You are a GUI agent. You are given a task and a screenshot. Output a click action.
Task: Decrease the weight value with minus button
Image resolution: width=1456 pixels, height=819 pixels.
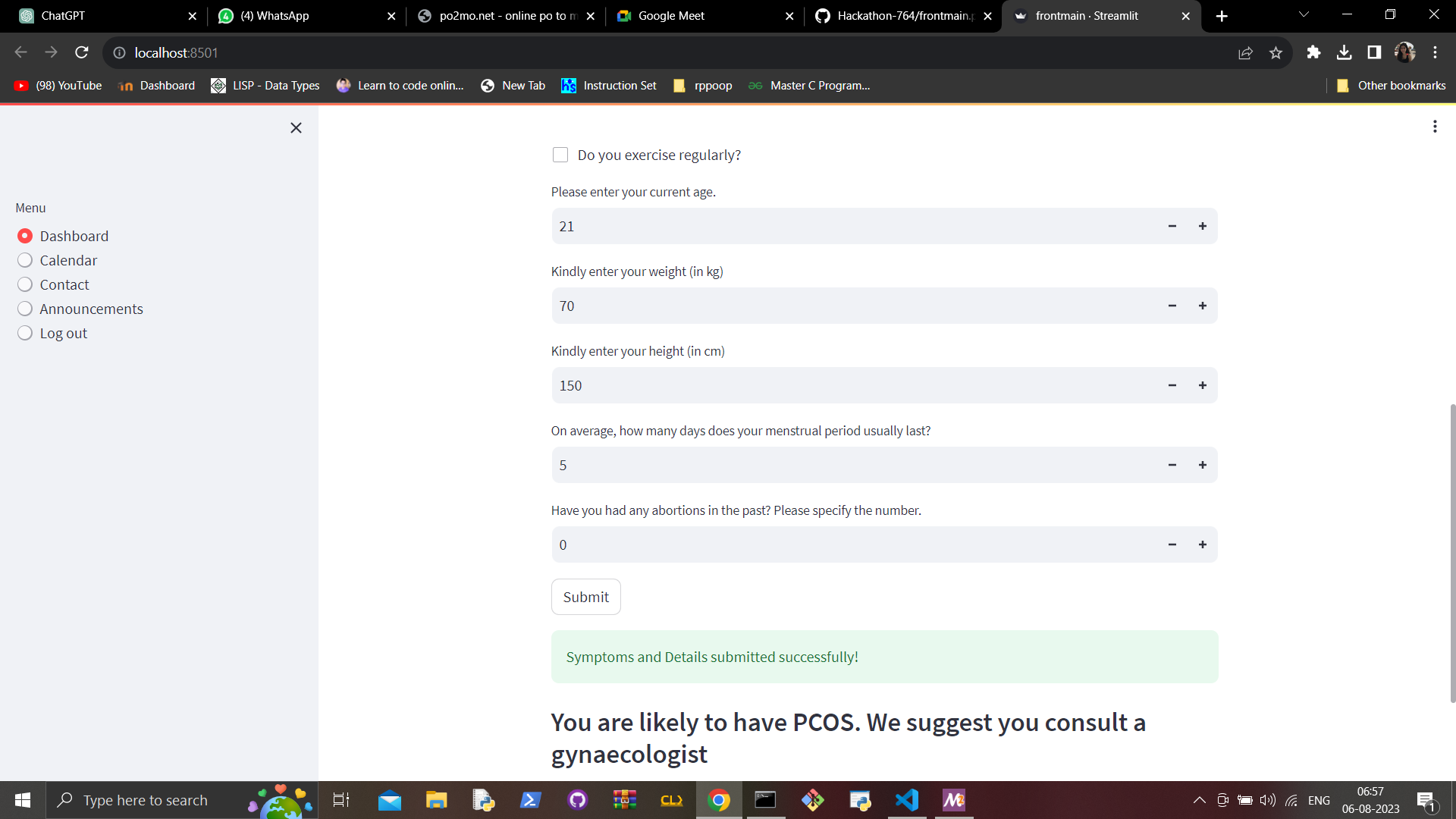[x=1172, y=306]
